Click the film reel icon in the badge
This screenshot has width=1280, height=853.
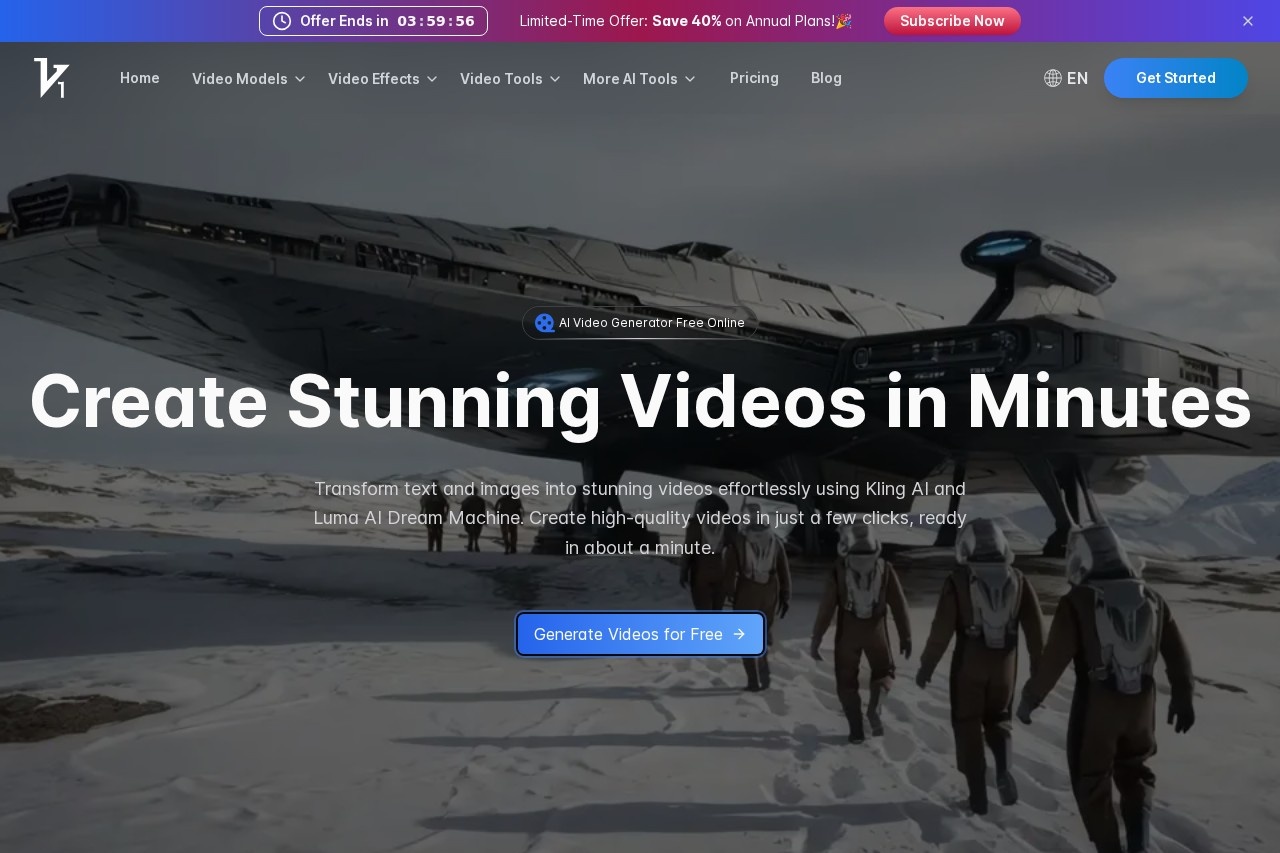click(x=545, y=323)
